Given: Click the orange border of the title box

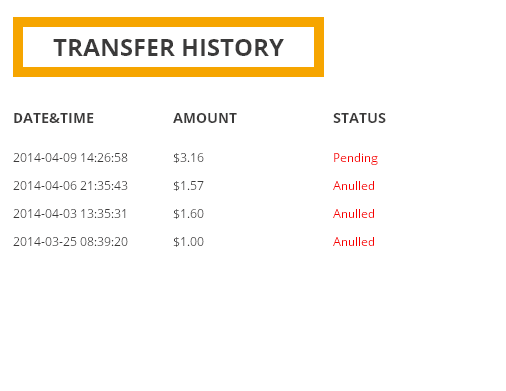Looking at the screenshot, I should click(x=168, y=22).
